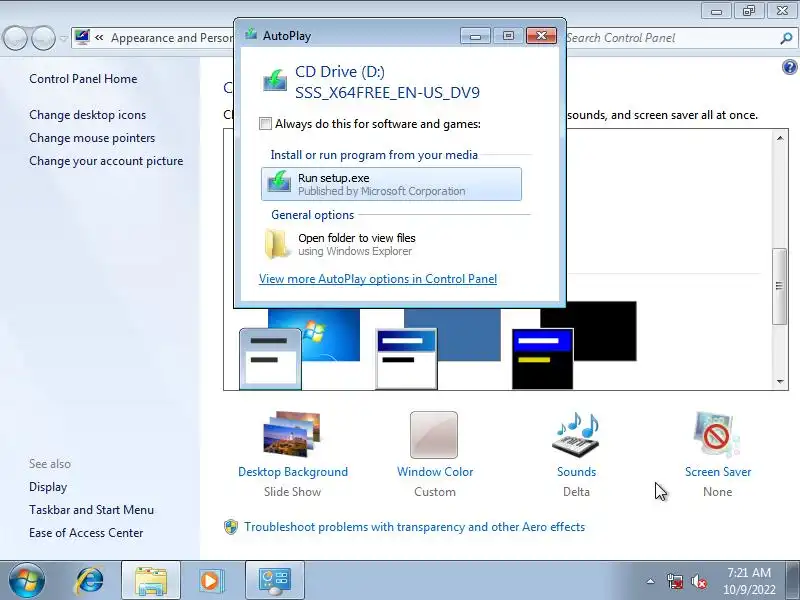
Task: Open Taskbar and Start Menu link
Action: 91,510
